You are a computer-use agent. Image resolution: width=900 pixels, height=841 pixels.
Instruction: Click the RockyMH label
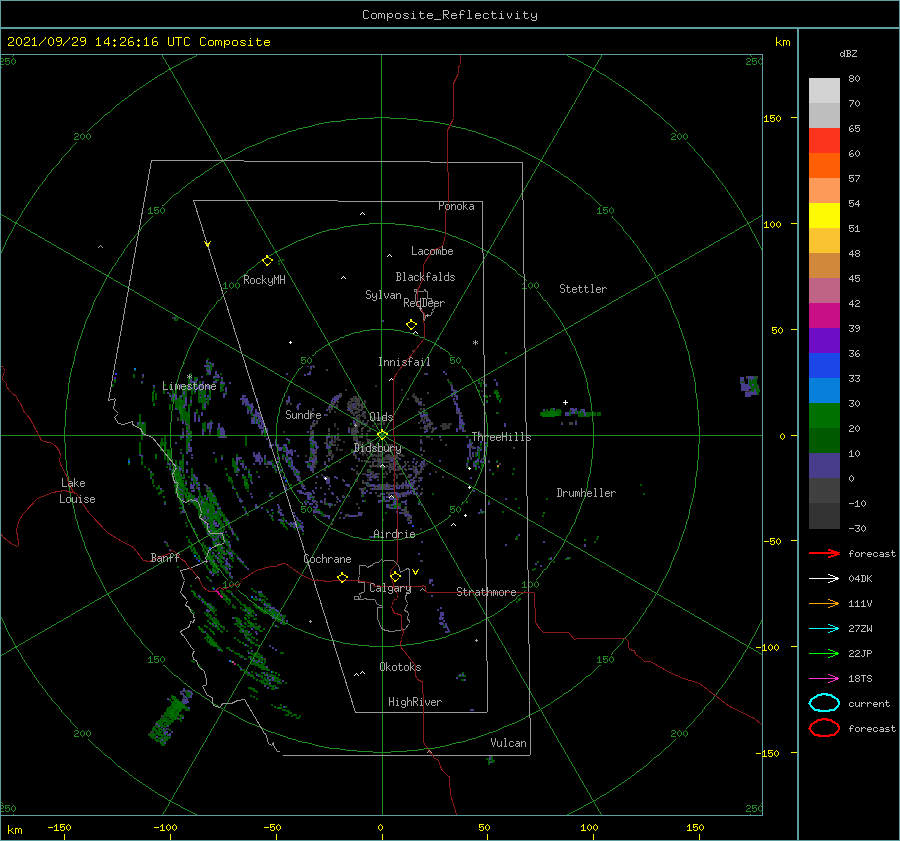[x=264, y=280]
